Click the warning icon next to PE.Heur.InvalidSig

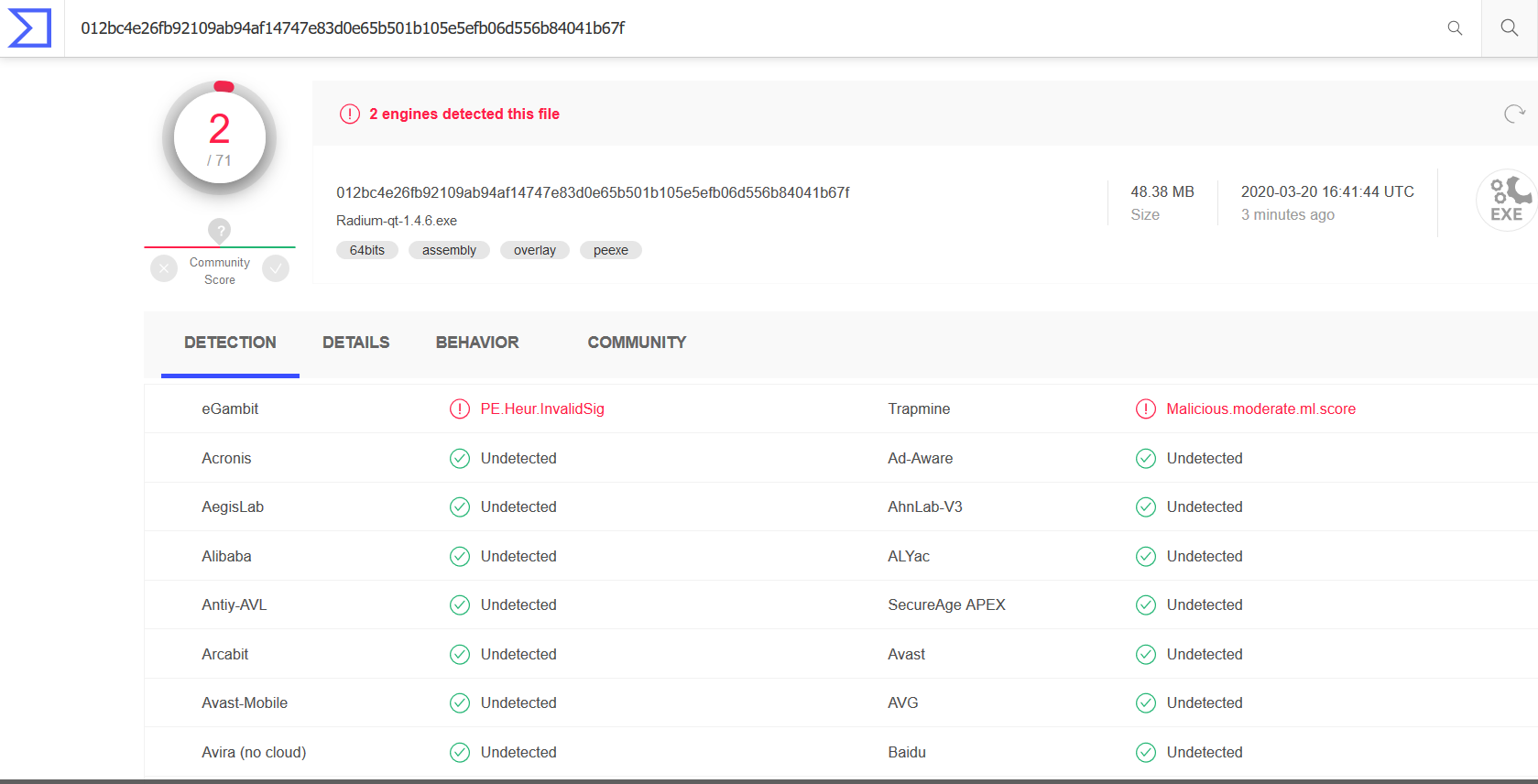pyautogui.click(x=460, y=409)
